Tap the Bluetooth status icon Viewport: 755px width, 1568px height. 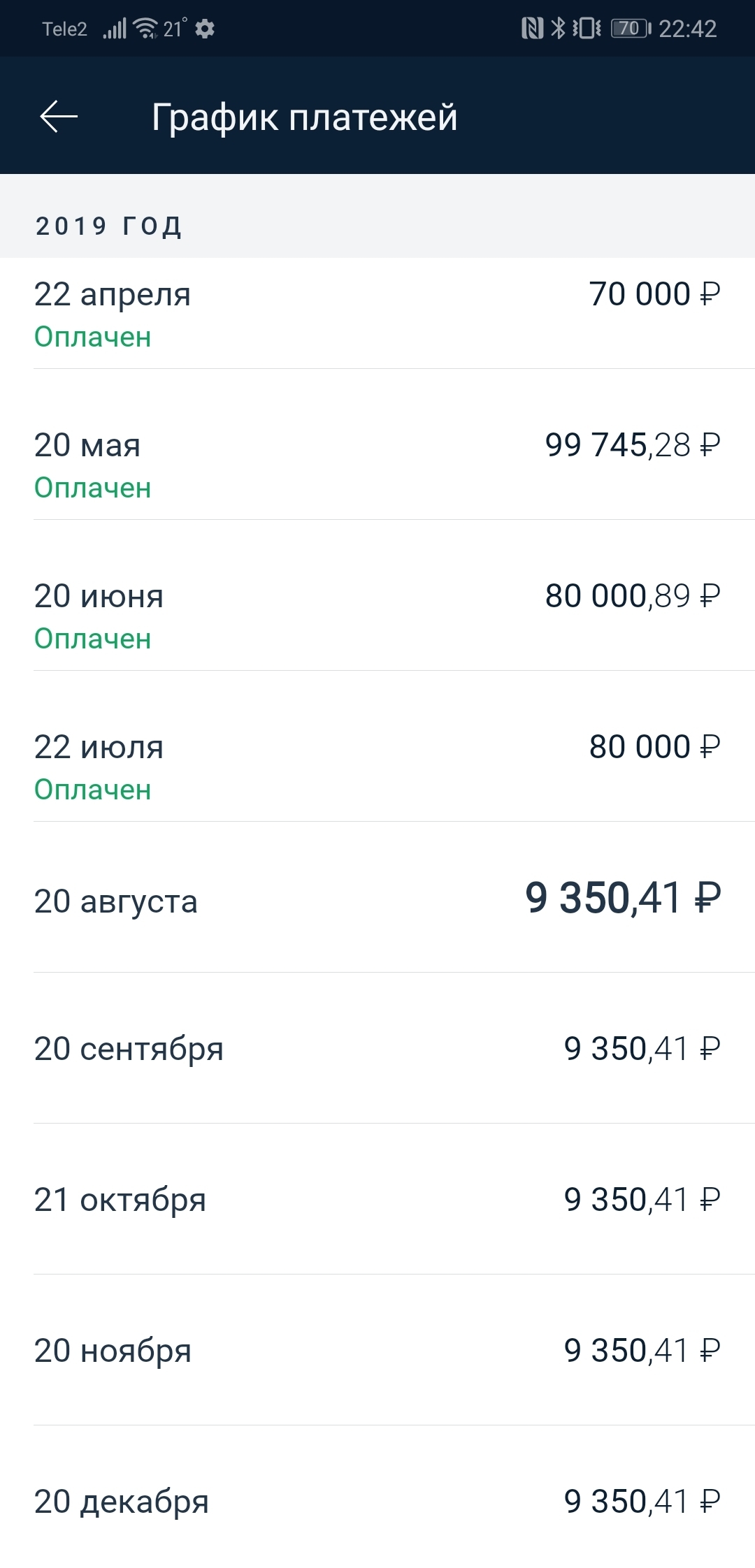tap(558, 29)
